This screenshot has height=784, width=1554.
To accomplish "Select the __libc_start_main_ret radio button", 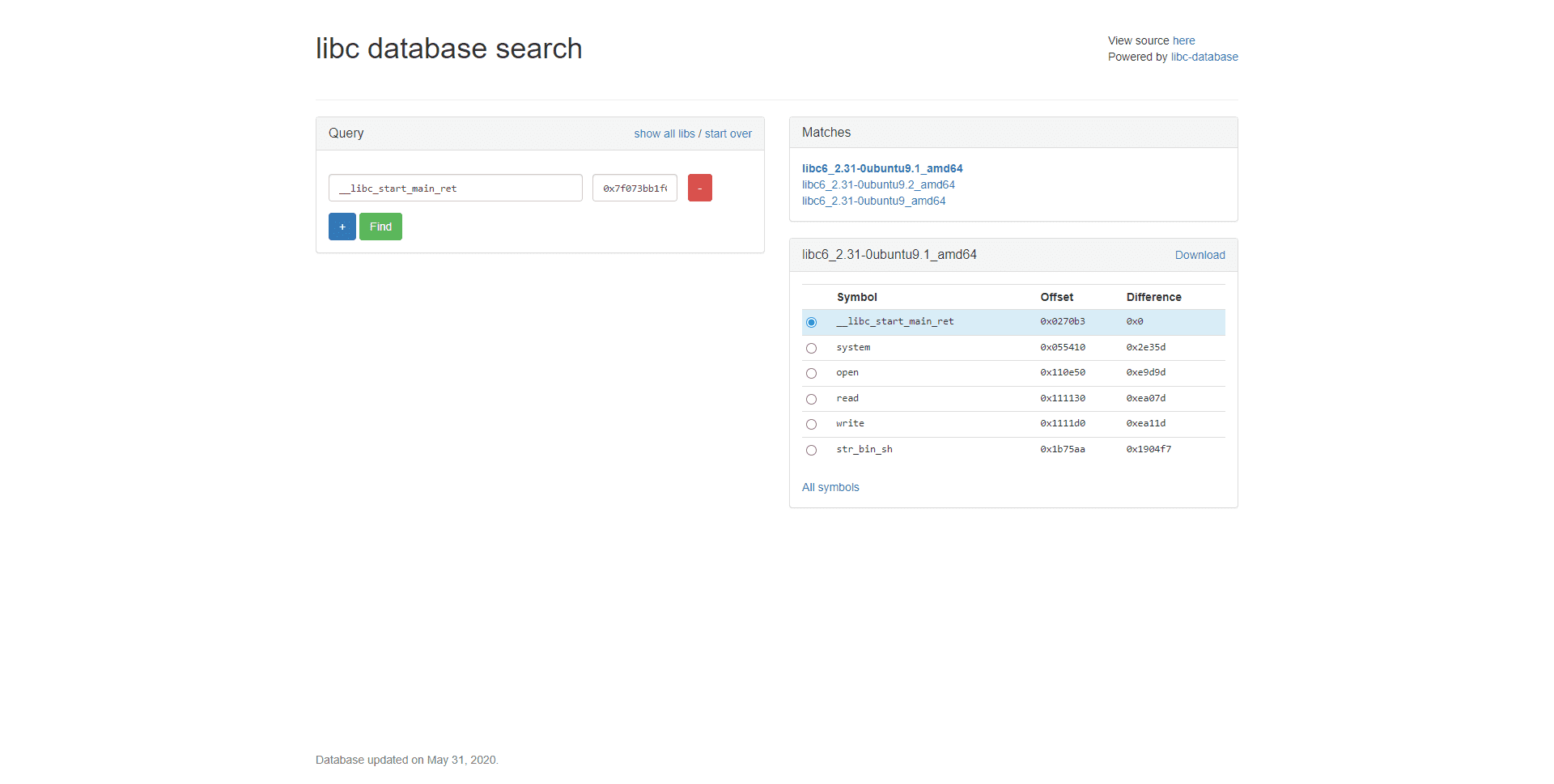I will pos(811,322).
